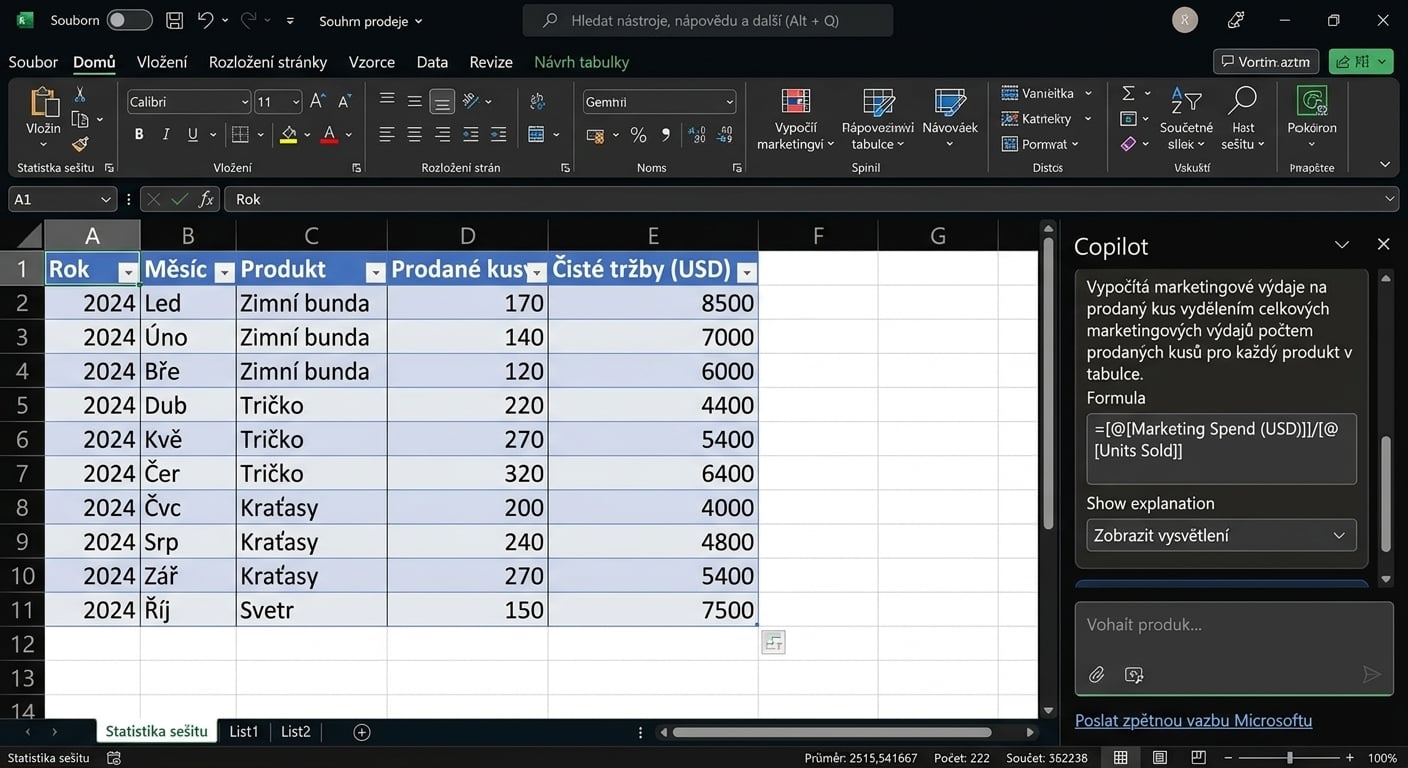This screenshot has width=1408, height=768.
Task: Decrease font size with smaller A icon
Action: (x=344, y=102)
